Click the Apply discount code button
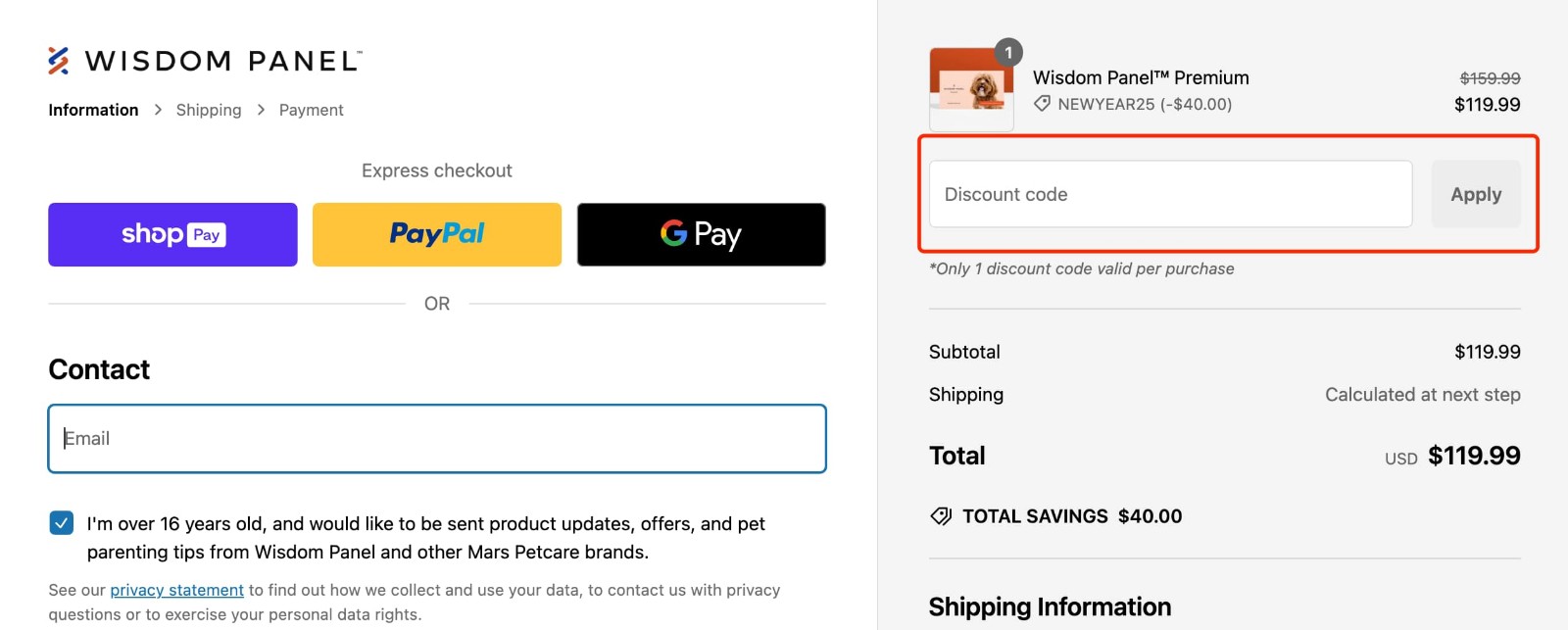Viewport: 1568px width, 630px height. tap(1476, 194)
